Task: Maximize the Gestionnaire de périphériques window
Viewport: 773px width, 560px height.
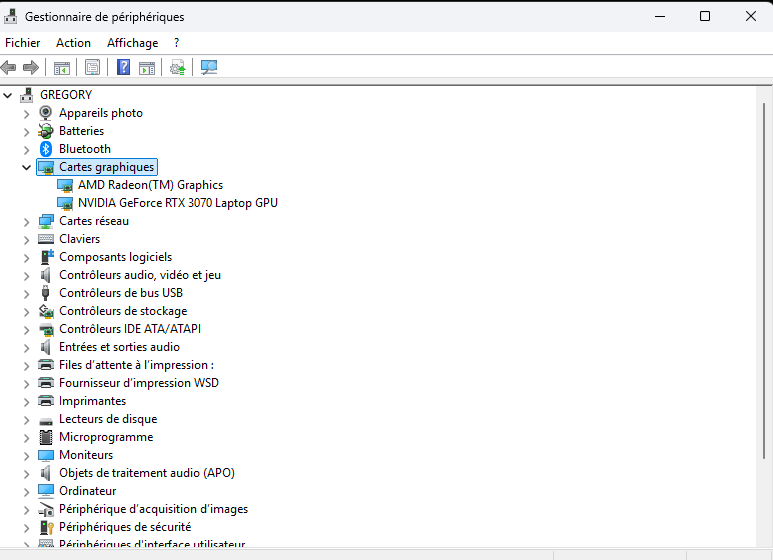Action: pyautogui.click(x=705, y=16)
